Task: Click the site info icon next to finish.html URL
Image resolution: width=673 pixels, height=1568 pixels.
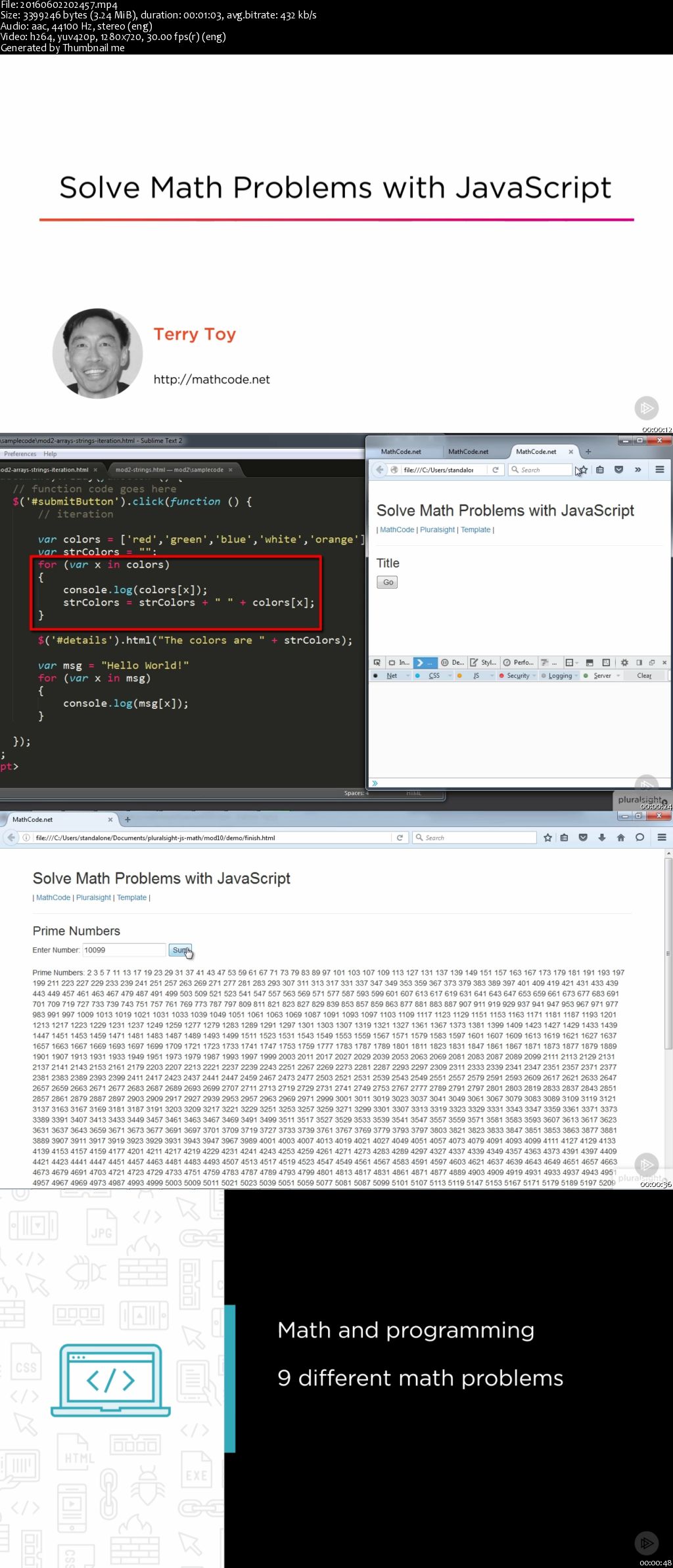Action: pyautogui.click(x=26, y=838)
